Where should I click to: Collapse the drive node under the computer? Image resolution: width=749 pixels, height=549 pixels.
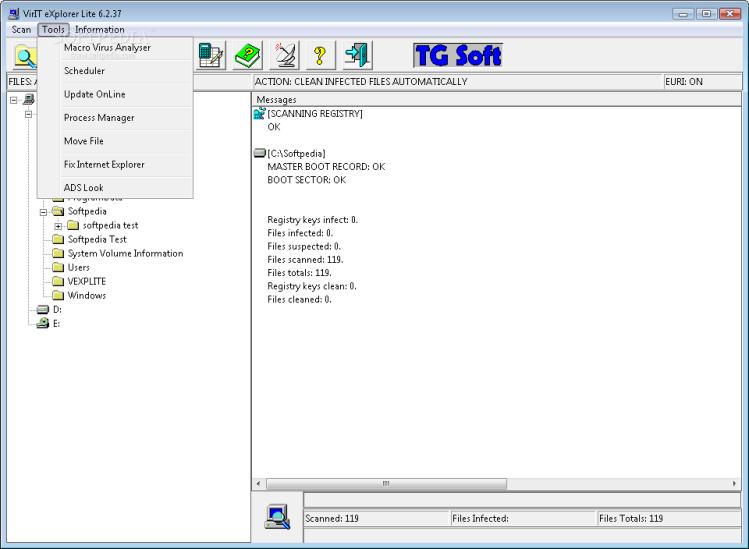coord(29,114)
